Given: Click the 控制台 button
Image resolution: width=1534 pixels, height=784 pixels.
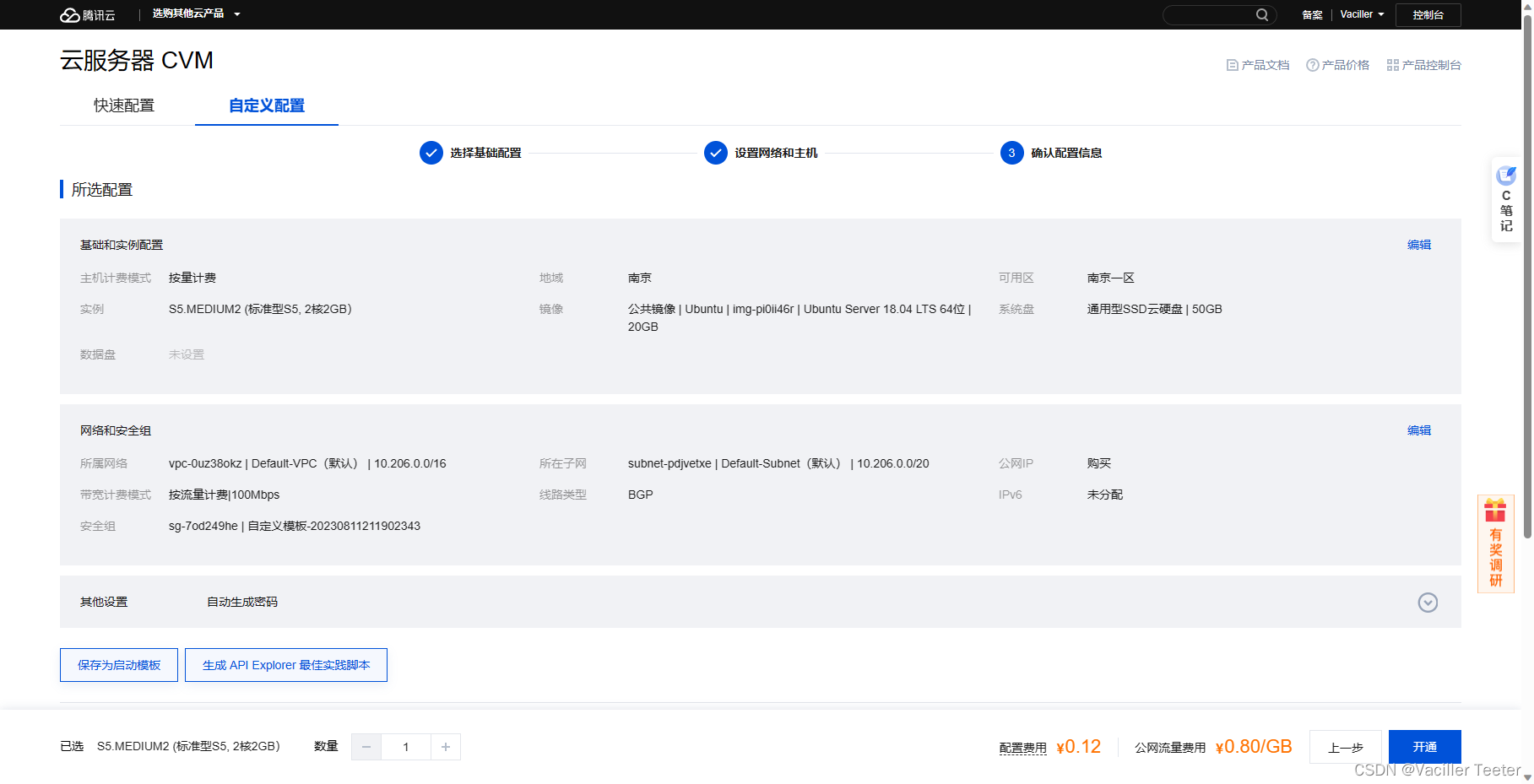Looking at the screenshot, I should 1428,15.
